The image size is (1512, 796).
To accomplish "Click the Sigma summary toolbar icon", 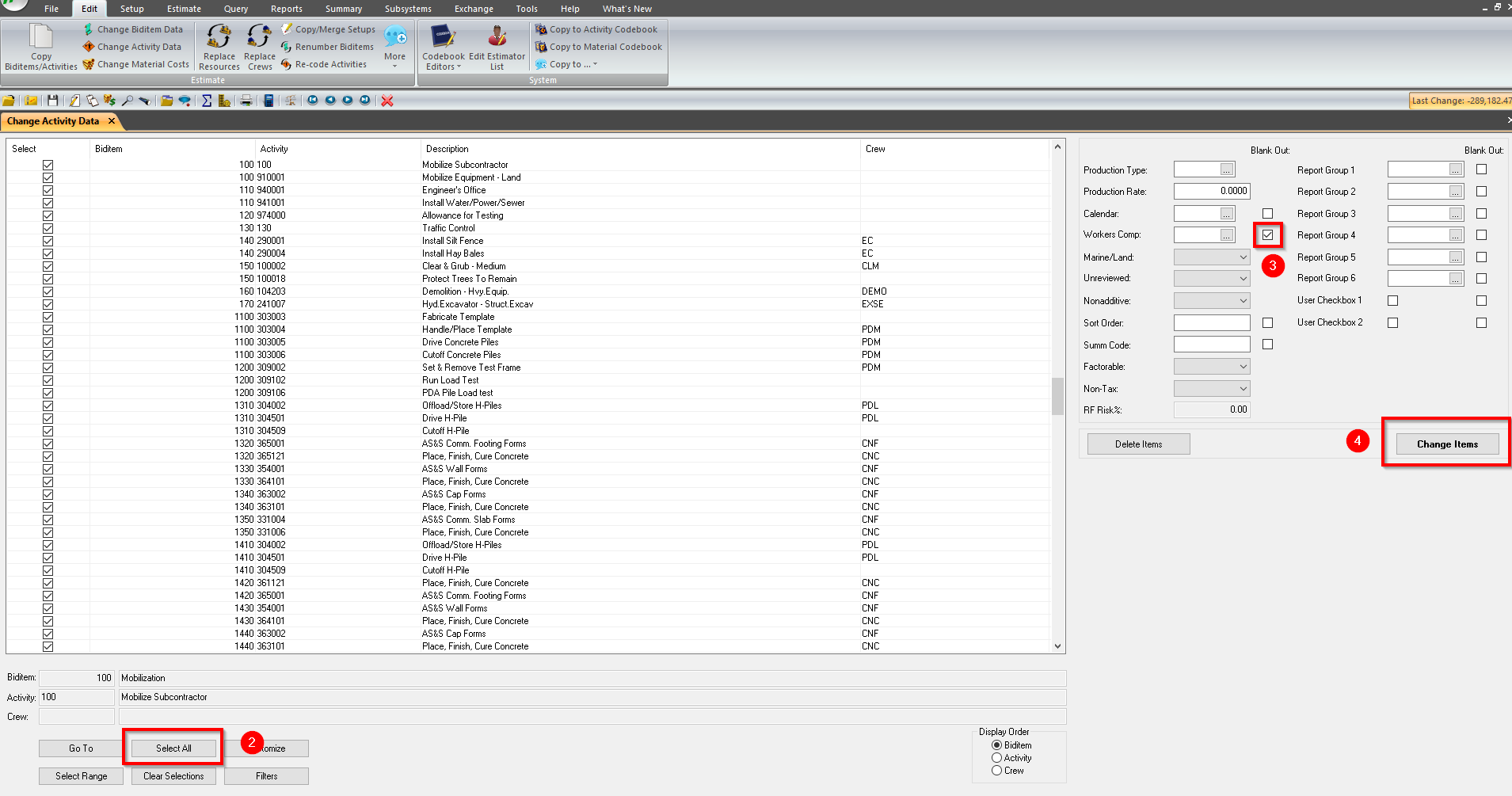I will coord(205,101).
